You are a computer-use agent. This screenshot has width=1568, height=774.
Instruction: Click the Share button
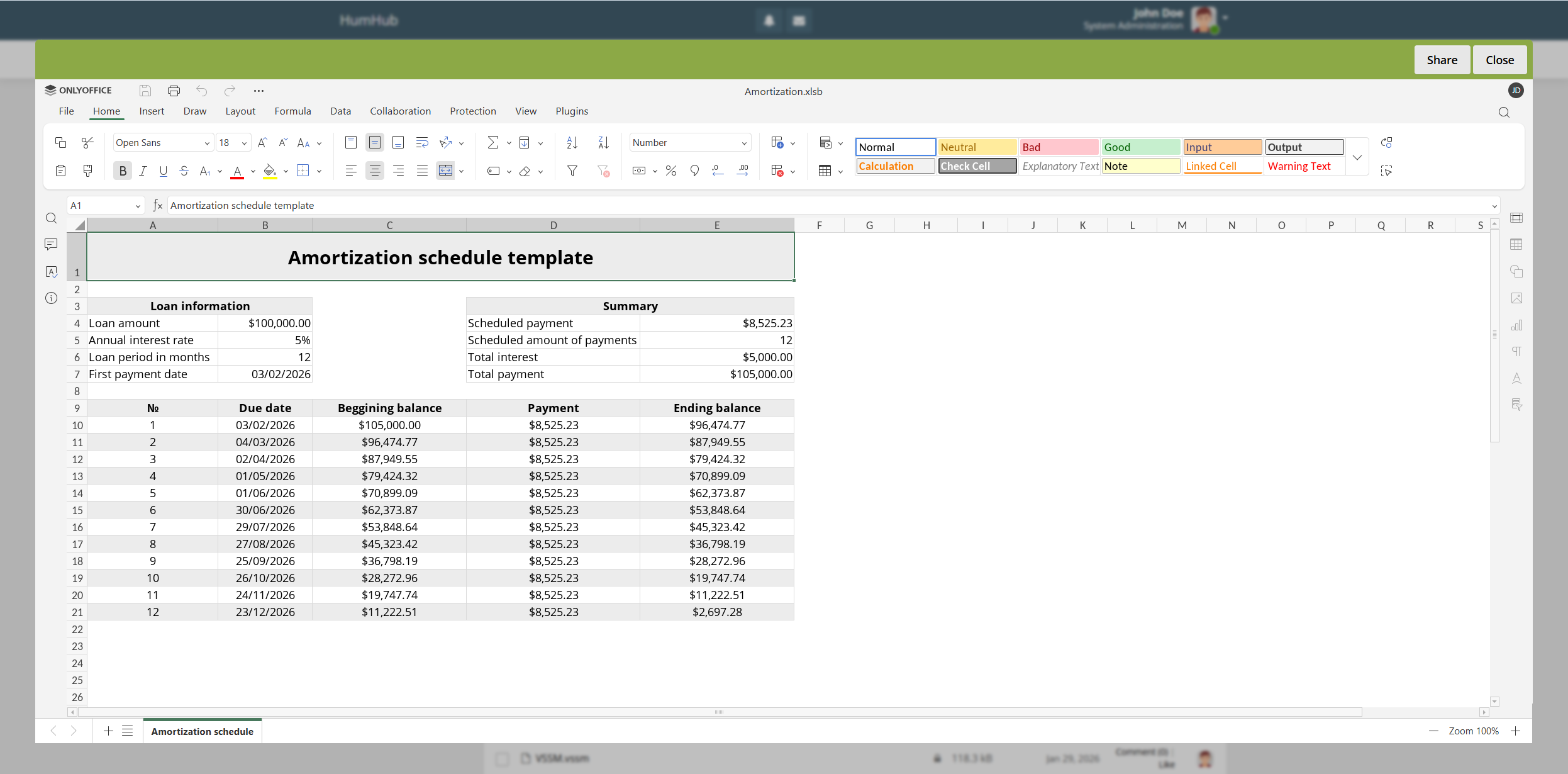tap(1442, 59)
